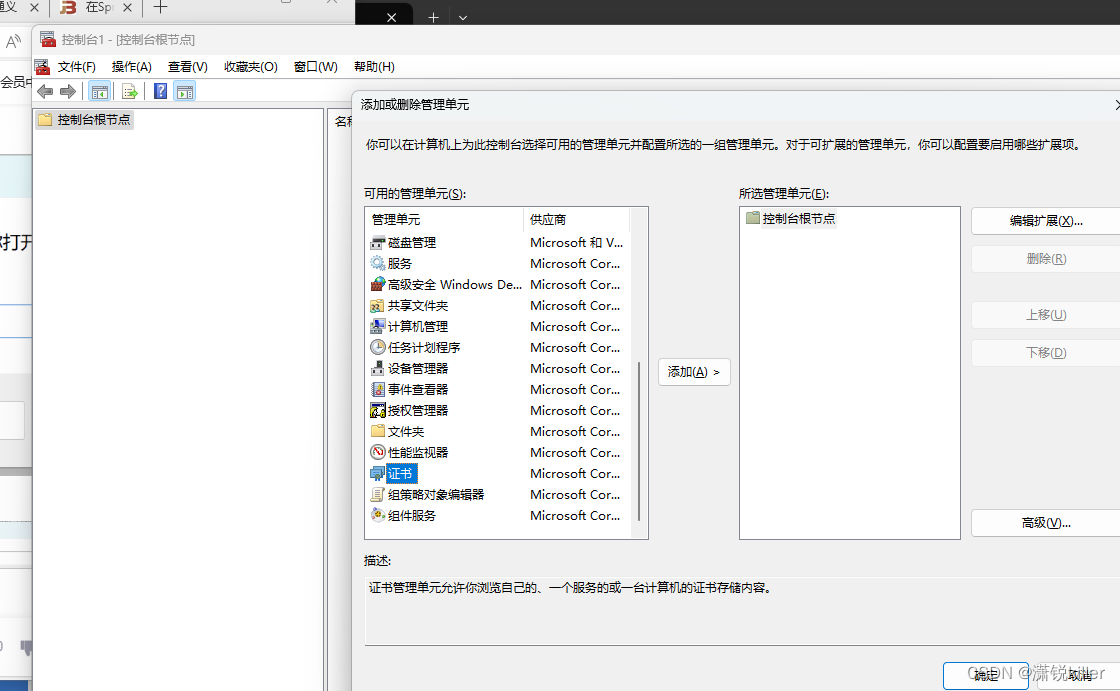This screenshot has width=1120, height=691.
Task: Toggle show/hide console tree toolbar icon
Action: [x=100, y=91]
